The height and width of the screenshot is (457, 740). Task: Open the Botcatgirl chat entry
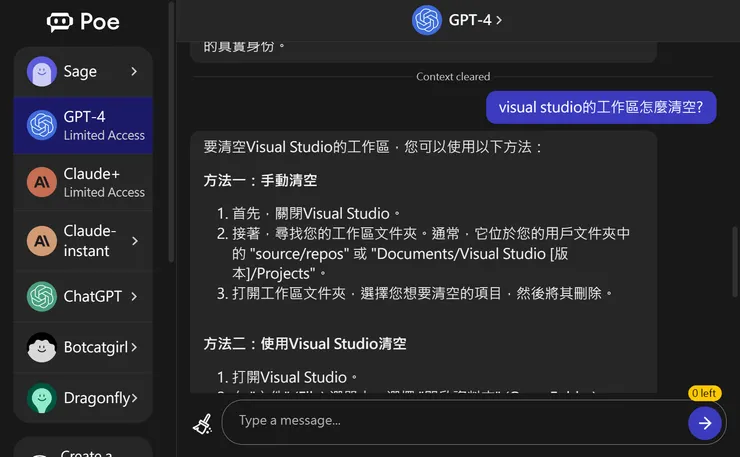pos(83,347)
